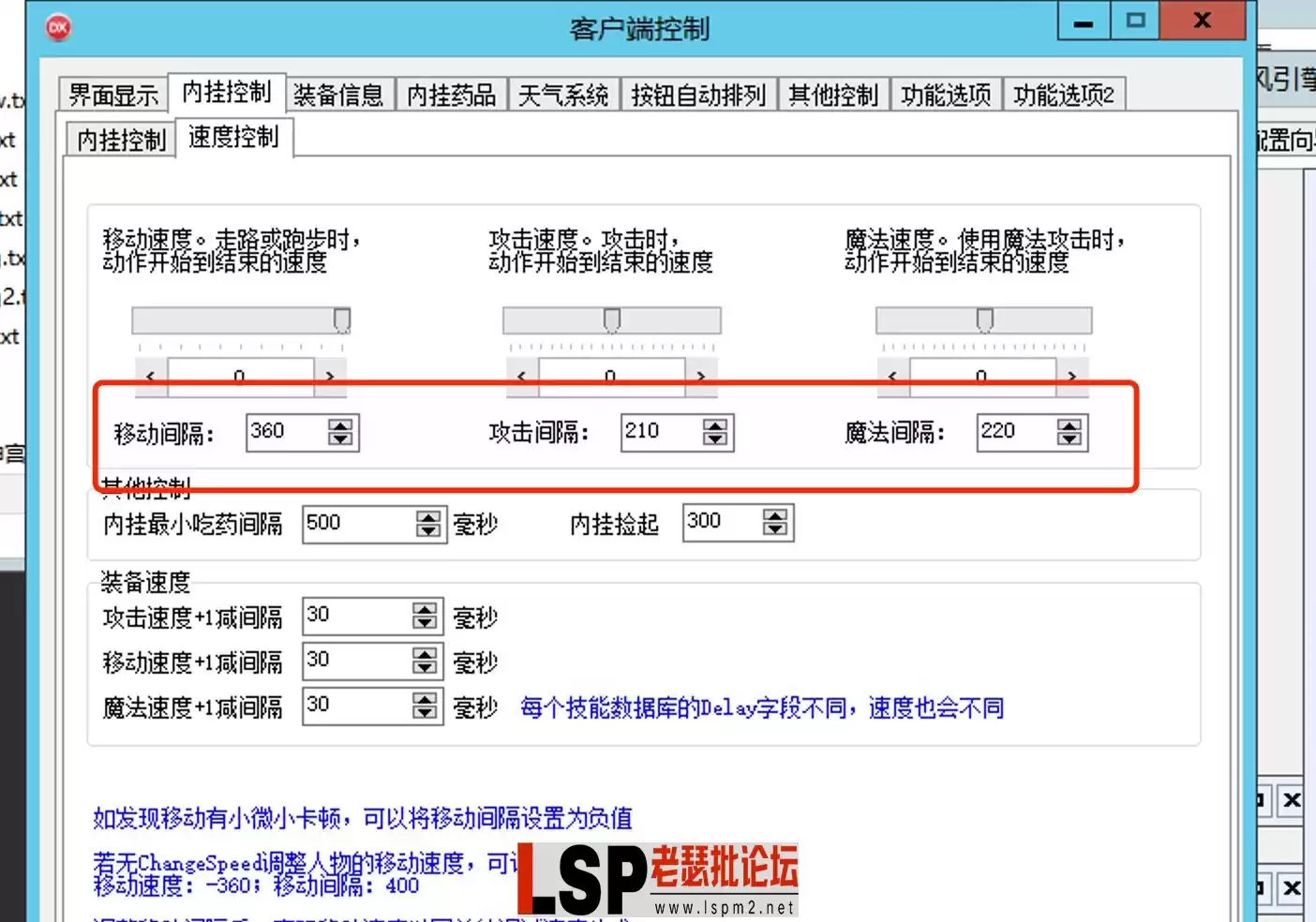Click the 攻击速度 description text
Viewport: 1316px width, 922px height.
click(601, 250)
